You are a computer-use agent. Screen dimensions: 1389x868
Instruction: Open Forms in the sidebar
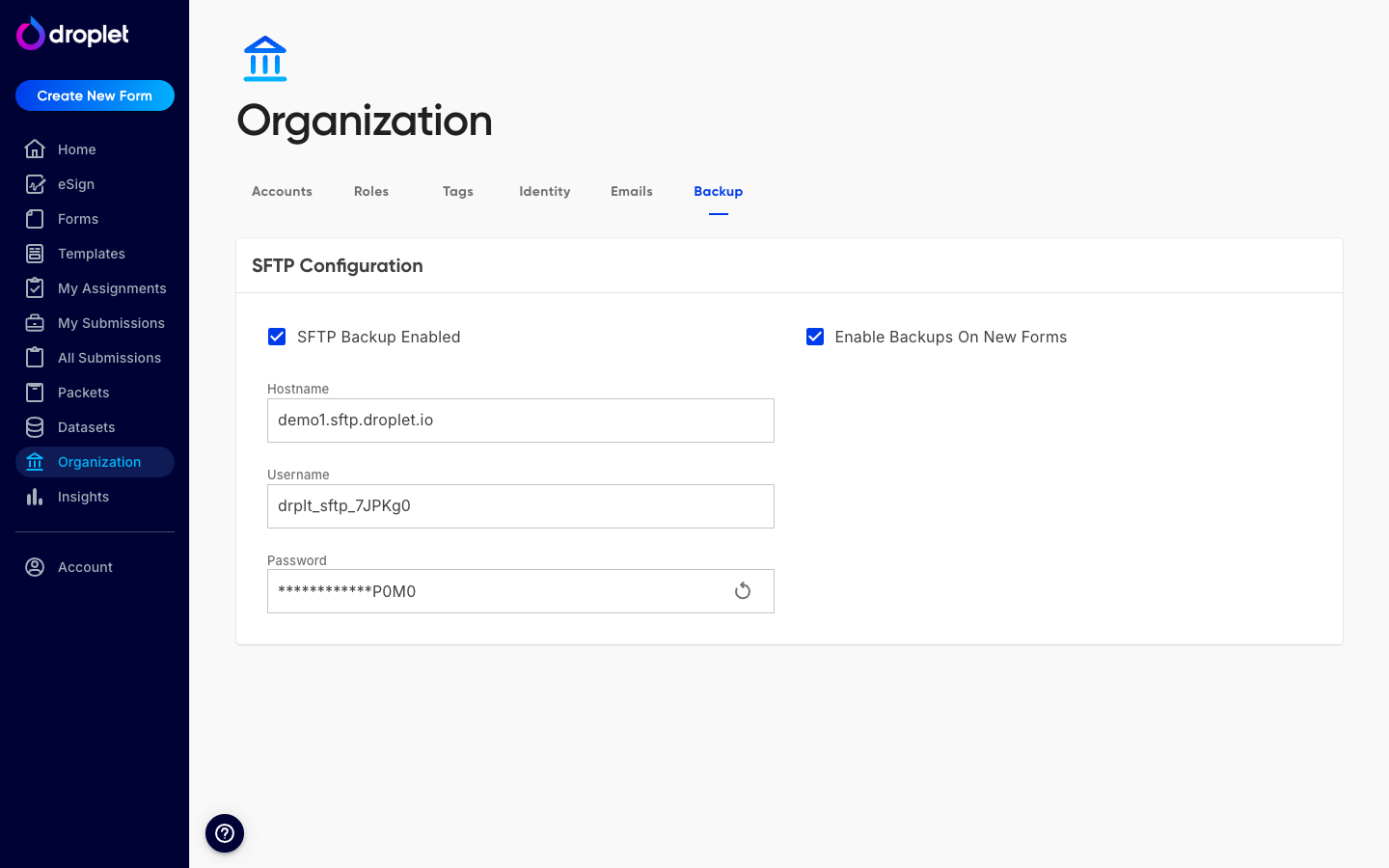tap(95, 219)
